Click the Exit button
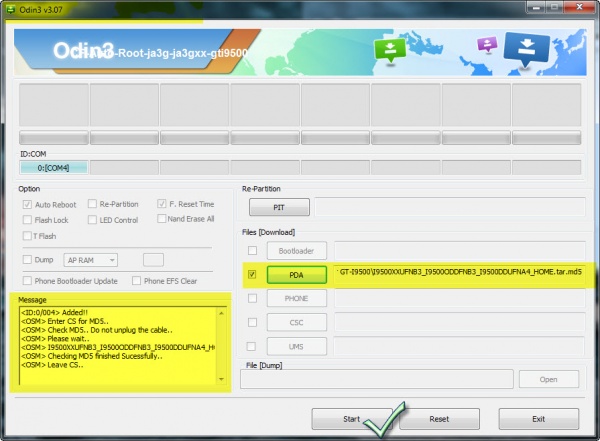The image size is (600, 441). [538, 419]
